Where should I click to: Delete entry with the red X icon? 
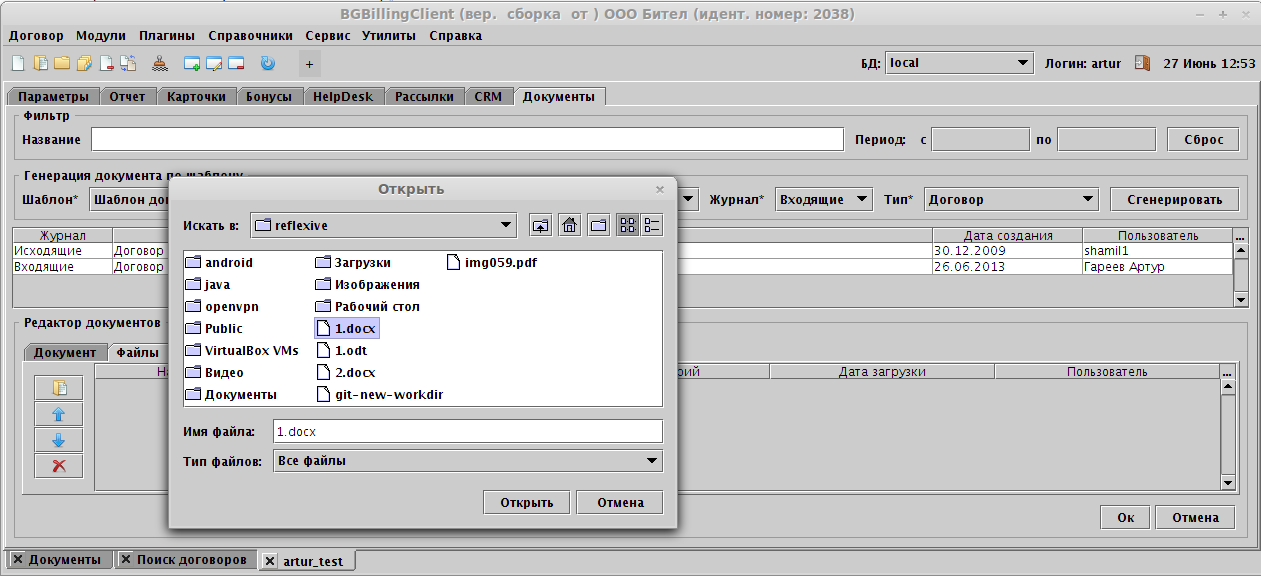pyautogui.click(x=58, y=465)
